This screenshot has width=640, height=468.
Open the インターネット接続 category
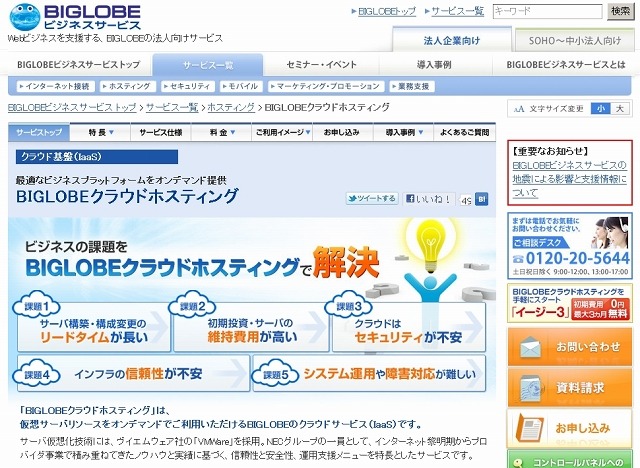56,86
